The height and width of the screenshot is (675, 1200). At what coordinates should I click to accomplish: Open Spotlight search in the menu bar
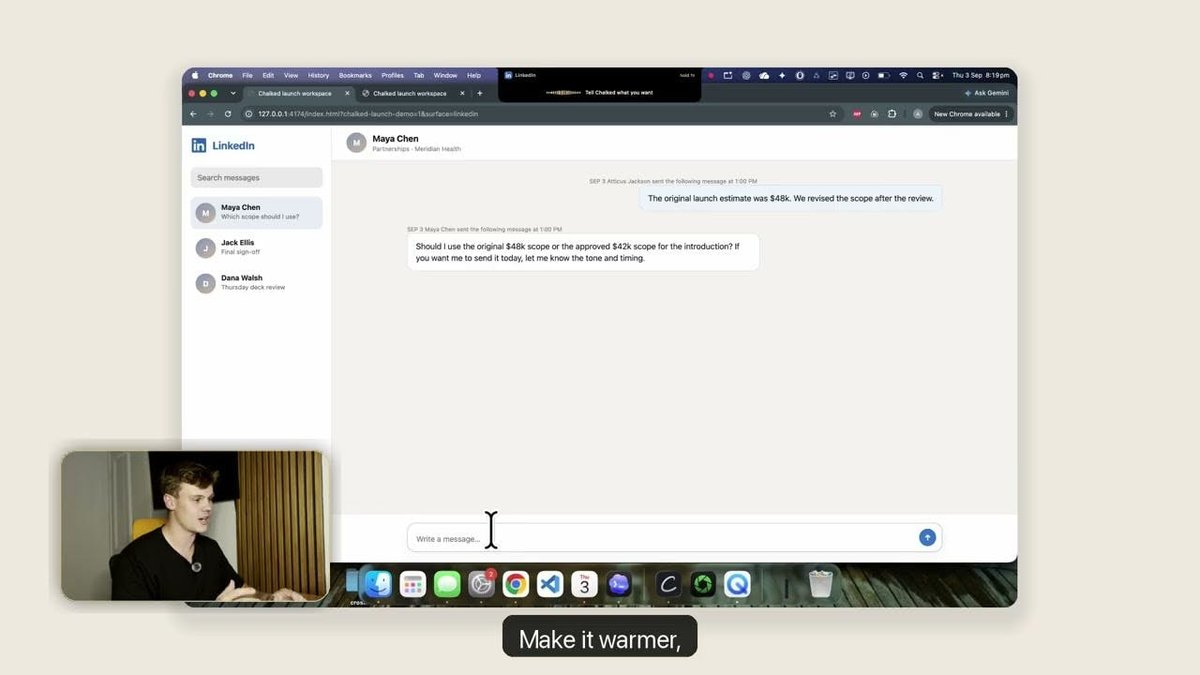(x=920, y=75)
